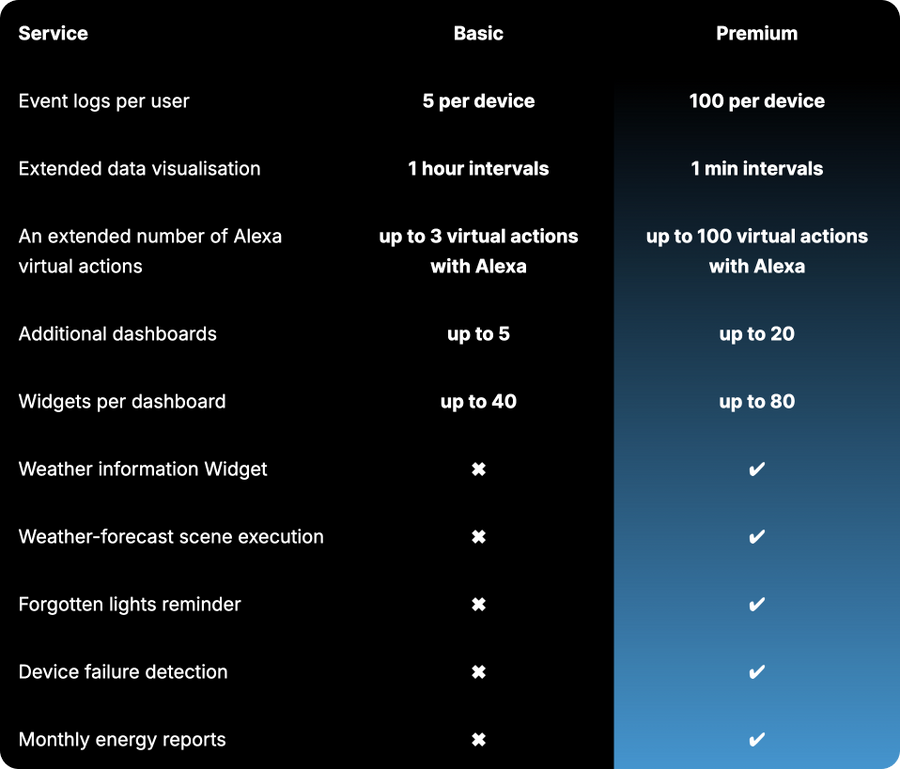Click Monthly energy reports Basic cross icon
Viewport: 900px width, 769px height.
(479, 740)
